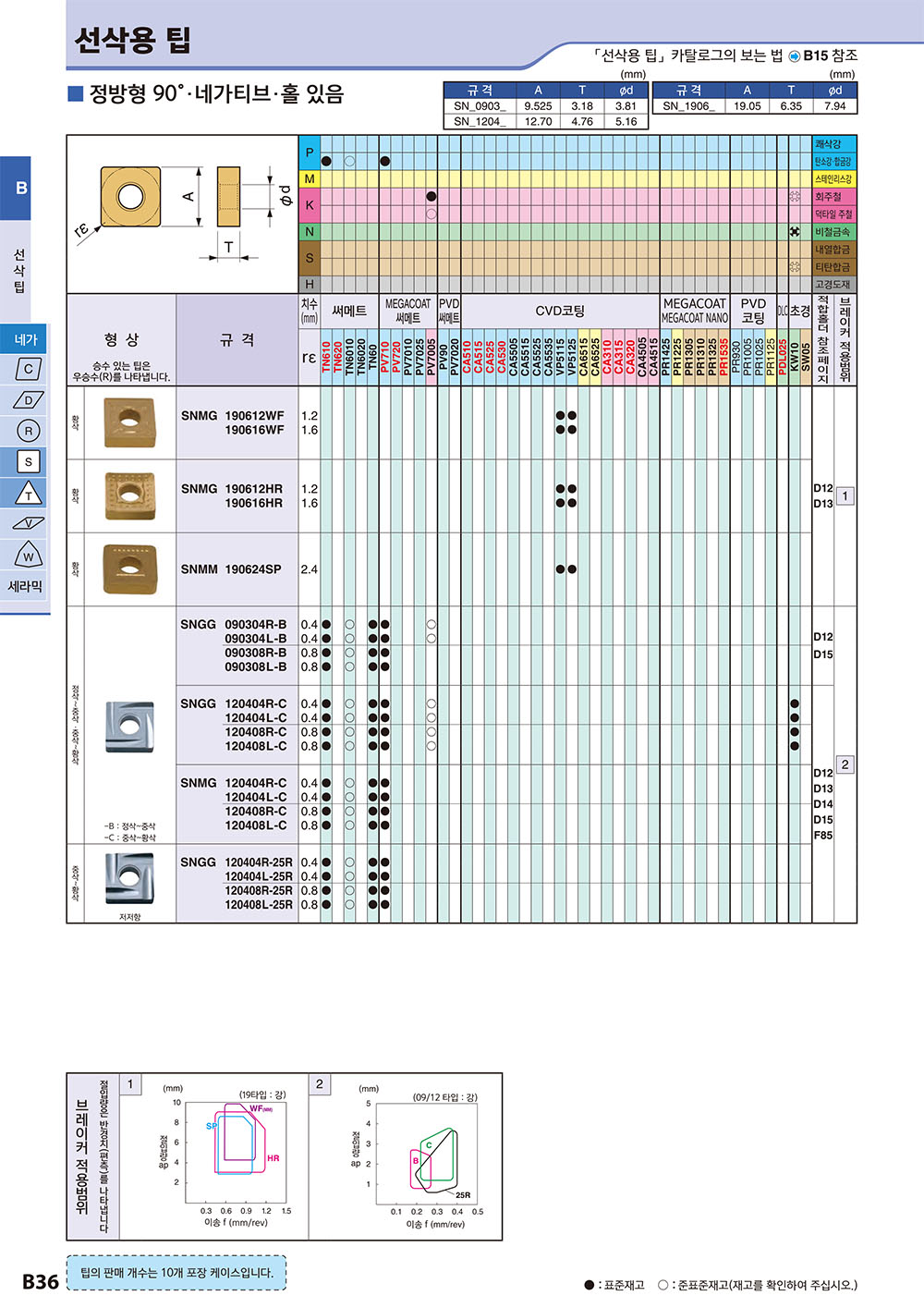Click the 25R label in chart 2

(x=463, y=1194)
